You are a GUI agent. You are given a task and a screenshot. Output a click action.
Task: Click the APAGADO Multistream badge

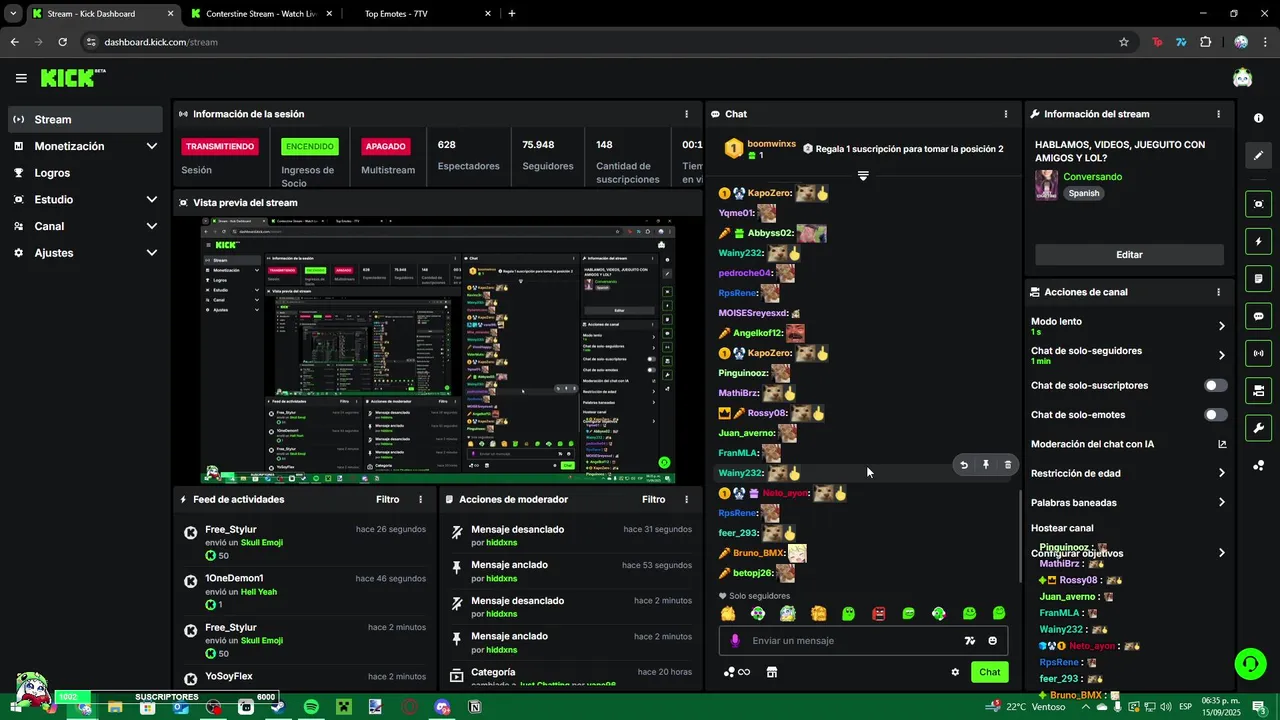[x=385, y=146]
